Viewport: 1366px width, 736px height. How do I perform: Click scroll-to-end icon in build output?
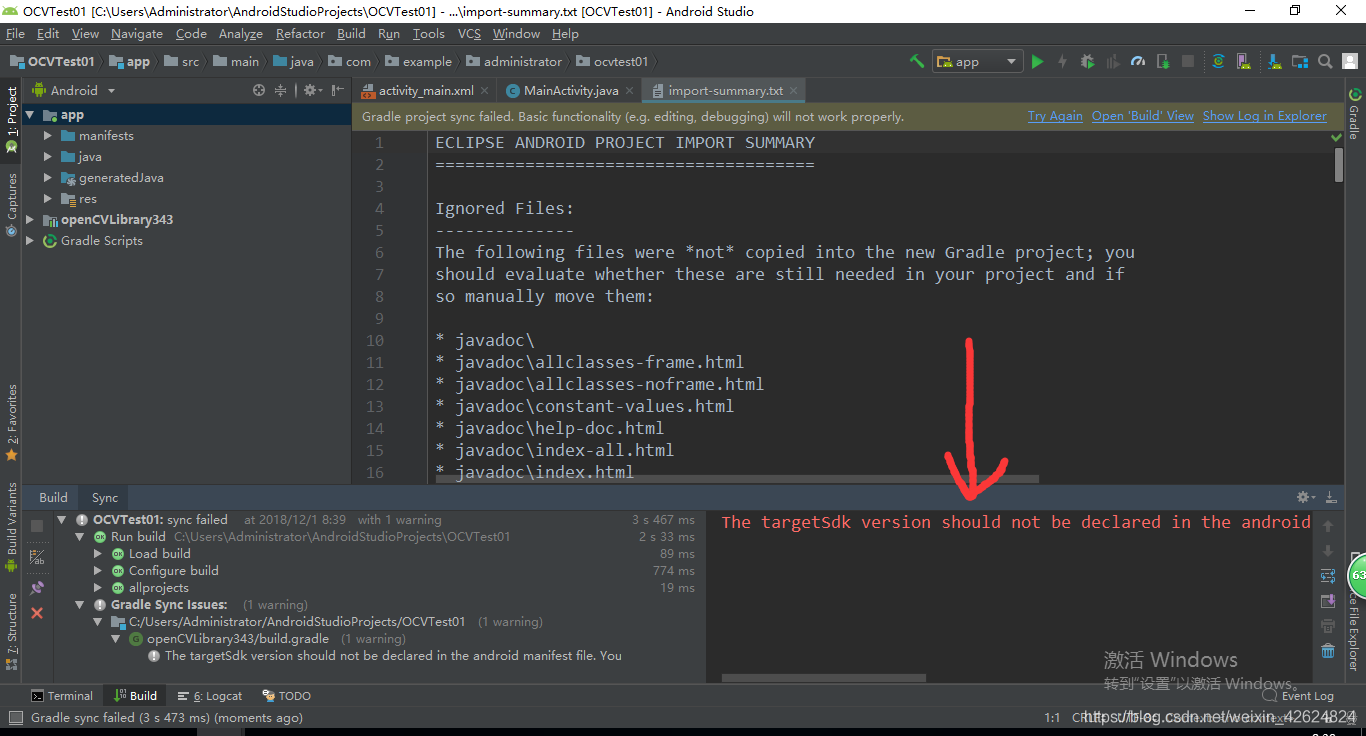[x=1328, y=601]
